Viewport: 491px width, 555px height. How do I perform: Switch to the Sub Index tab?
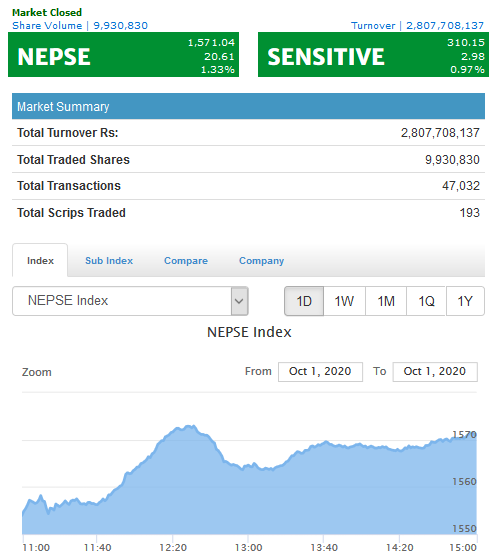coord(109,261)
